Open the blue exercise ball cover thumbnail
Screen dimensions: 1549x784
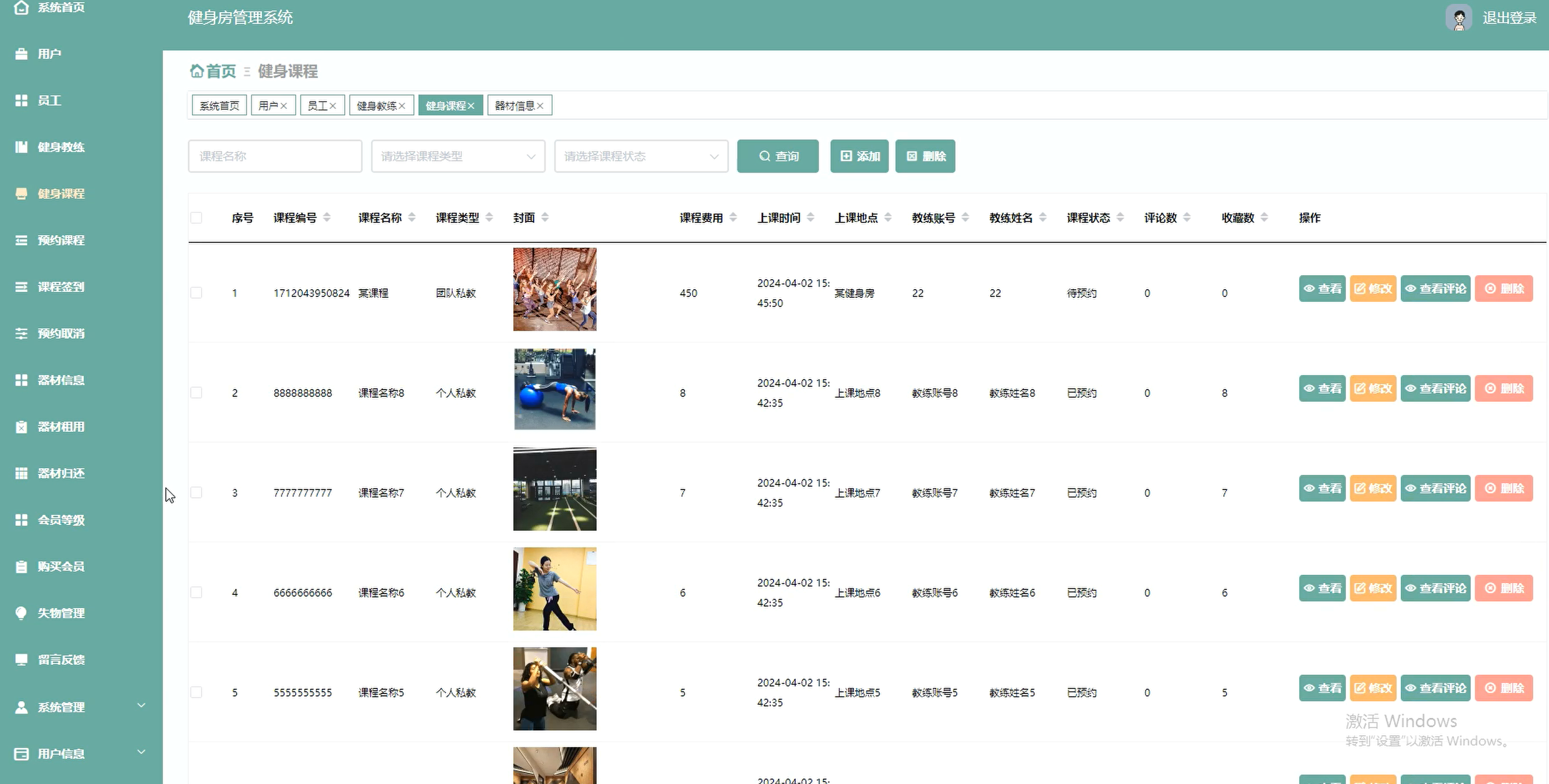(x=554, y=389)
